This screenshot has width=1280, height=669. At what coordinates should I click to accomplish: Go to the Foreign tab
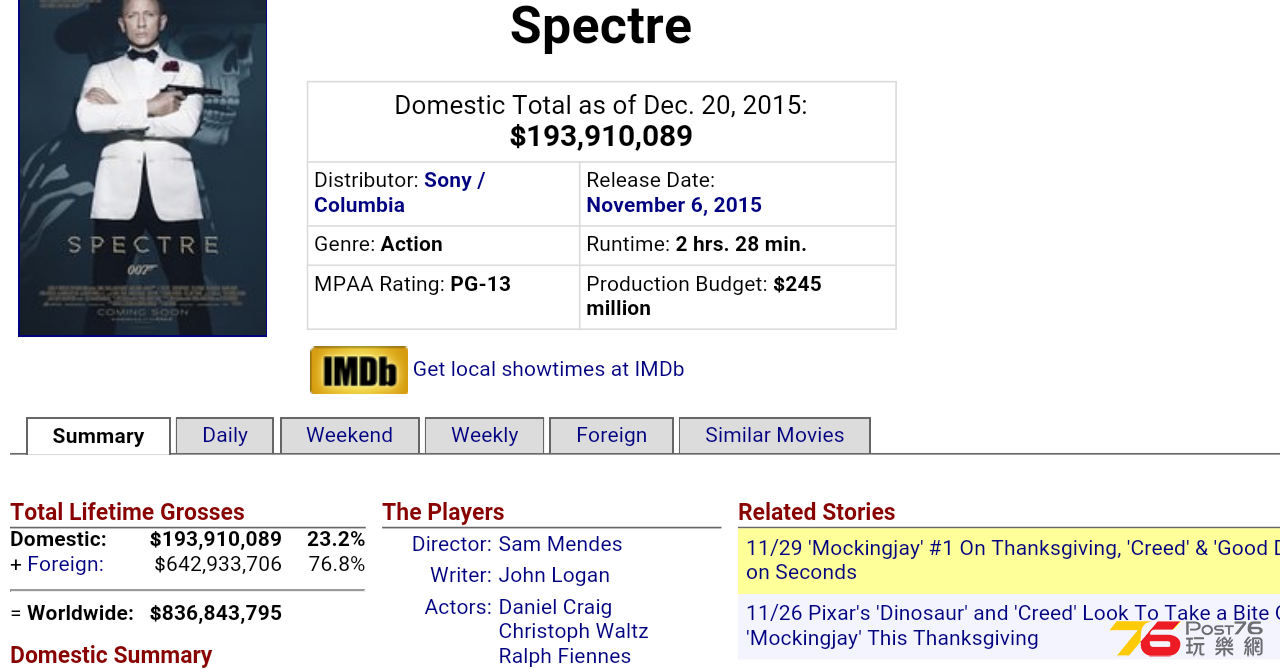click(612, 435)
